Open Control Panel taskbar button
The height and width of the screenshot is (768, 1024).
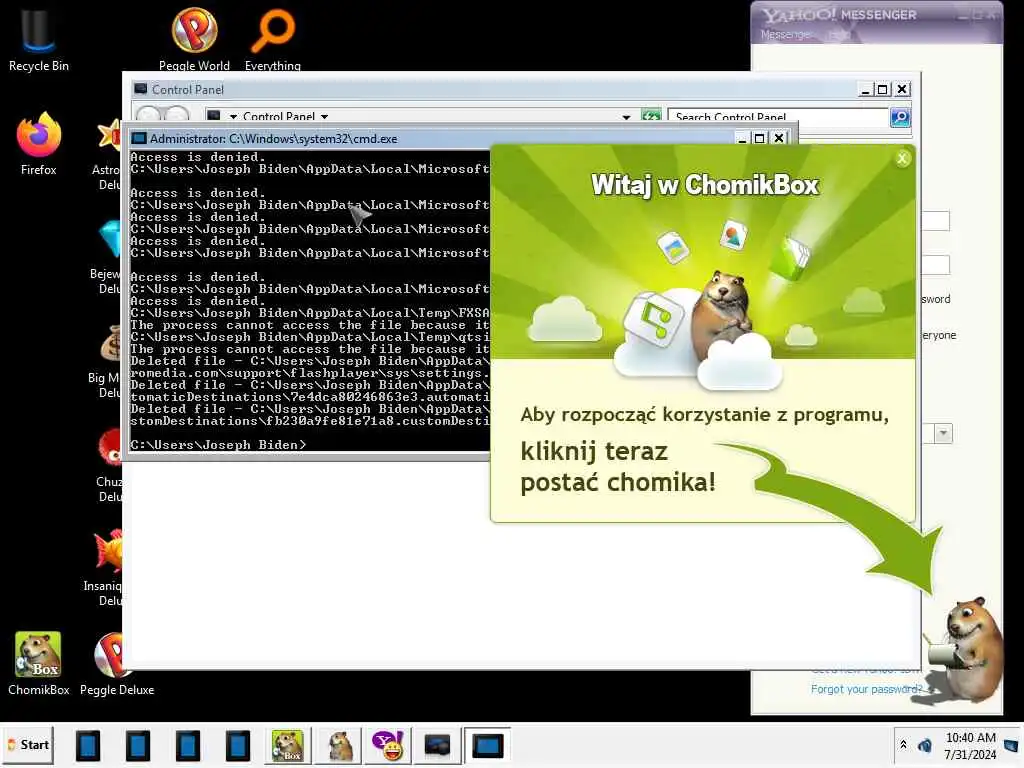click(x=437, y=745)
